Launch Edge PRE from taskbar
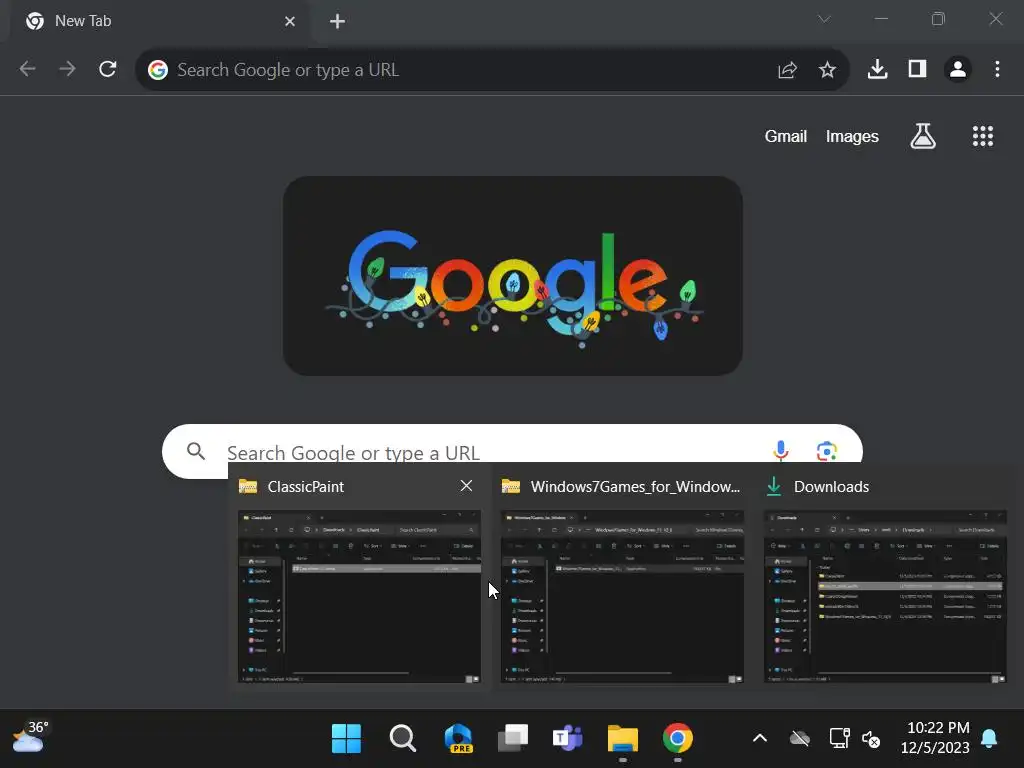This screenshot has width=1024, height=768. pos(458,739)
